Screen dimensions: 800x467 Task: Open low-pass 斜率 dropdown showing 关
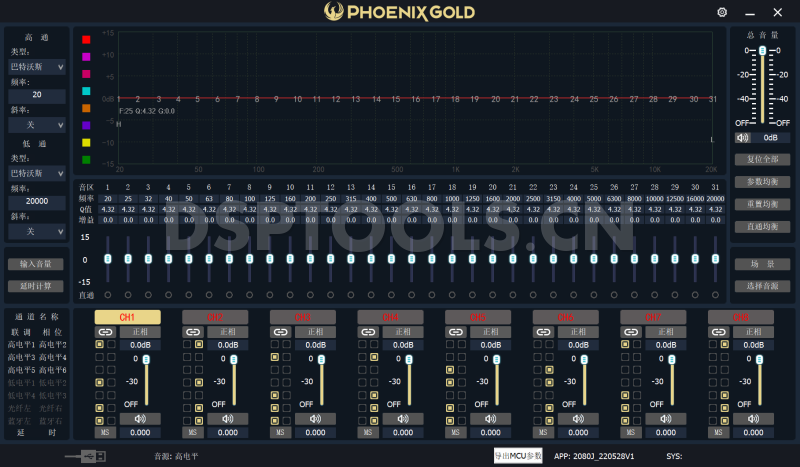(37, 232)
